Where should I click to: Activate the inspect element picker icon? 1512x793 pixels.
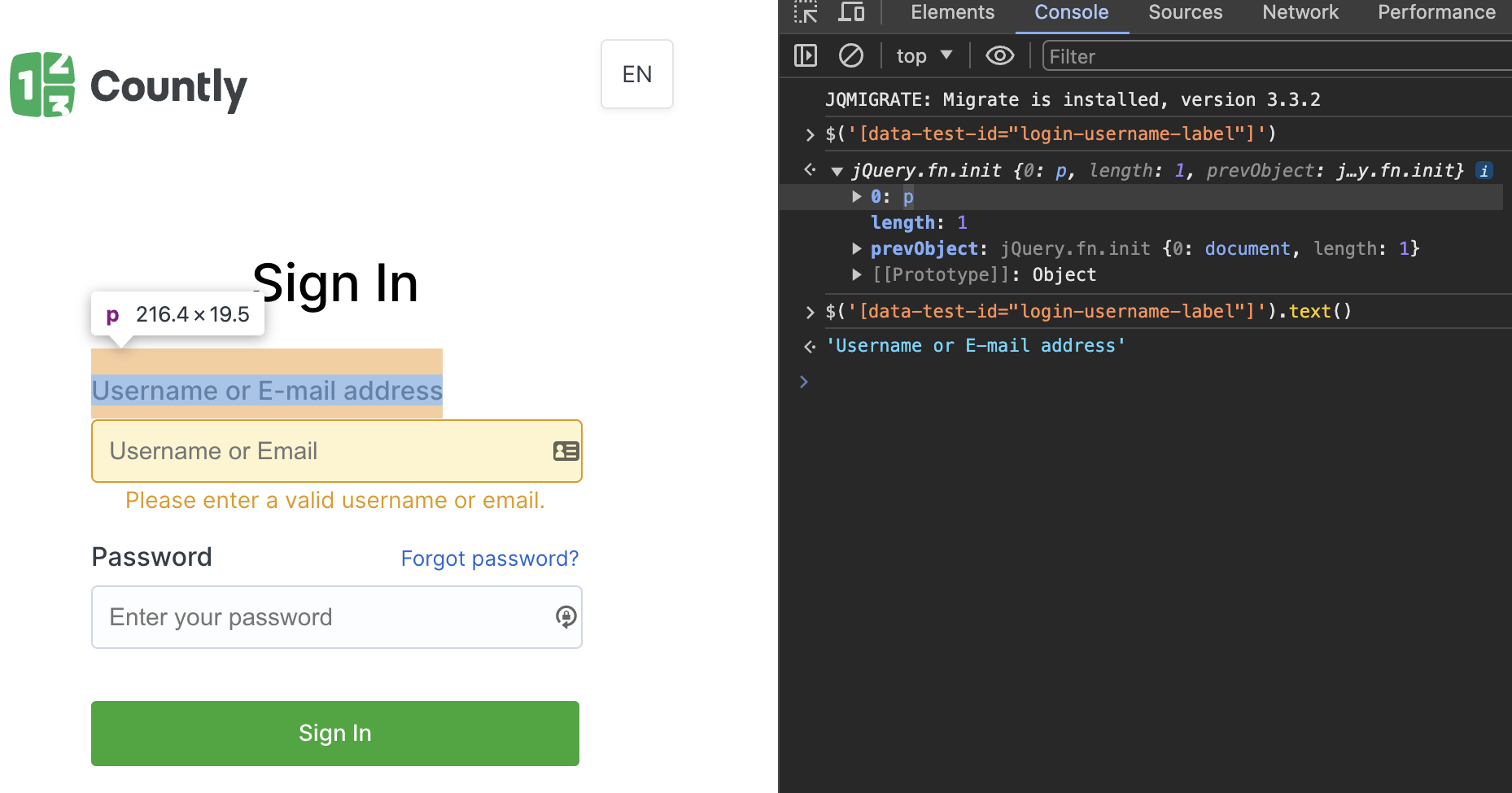(806, 12)
